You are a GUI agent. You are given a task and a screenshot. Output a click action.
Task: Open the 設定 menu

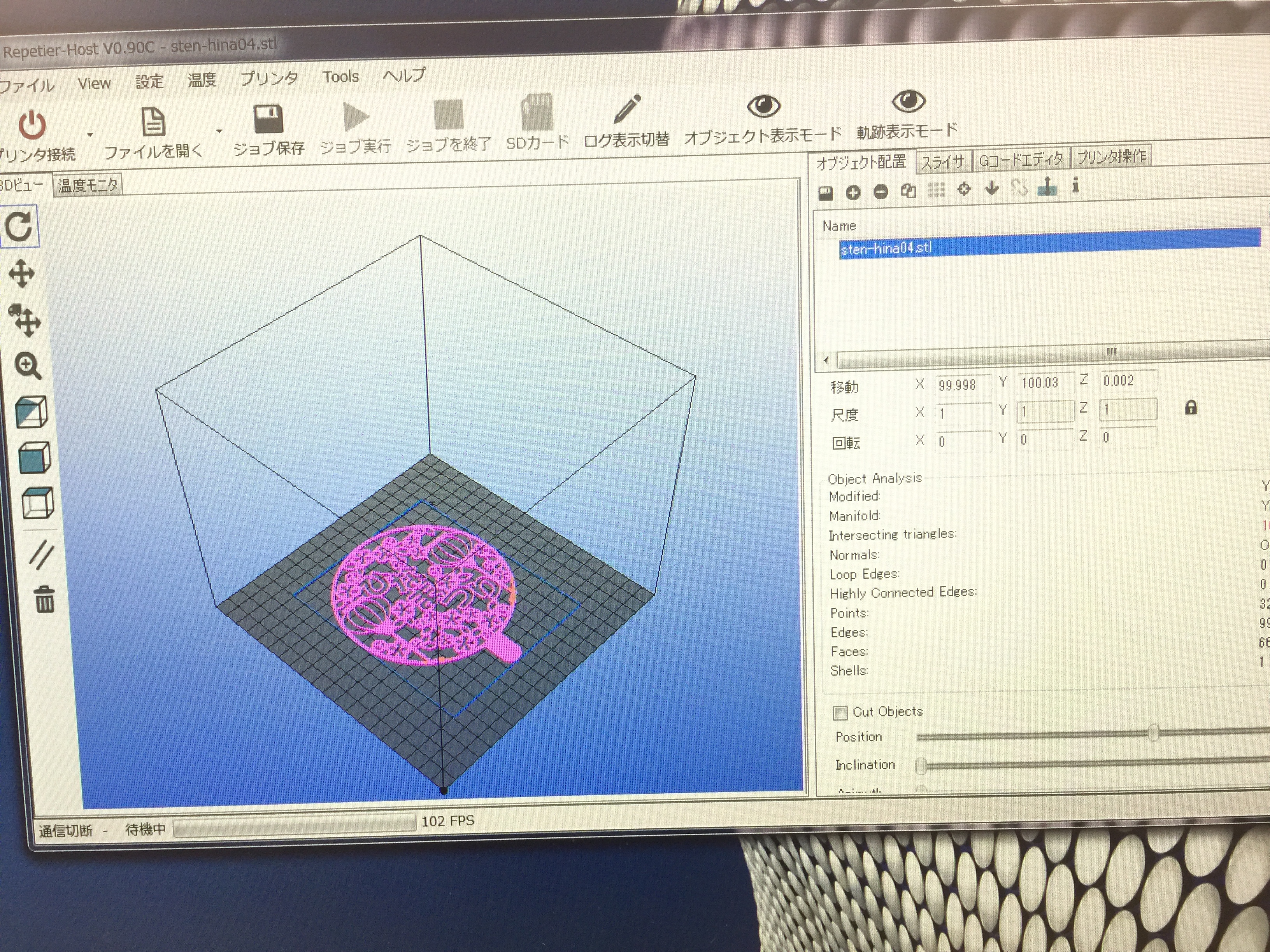click(149, 82)
